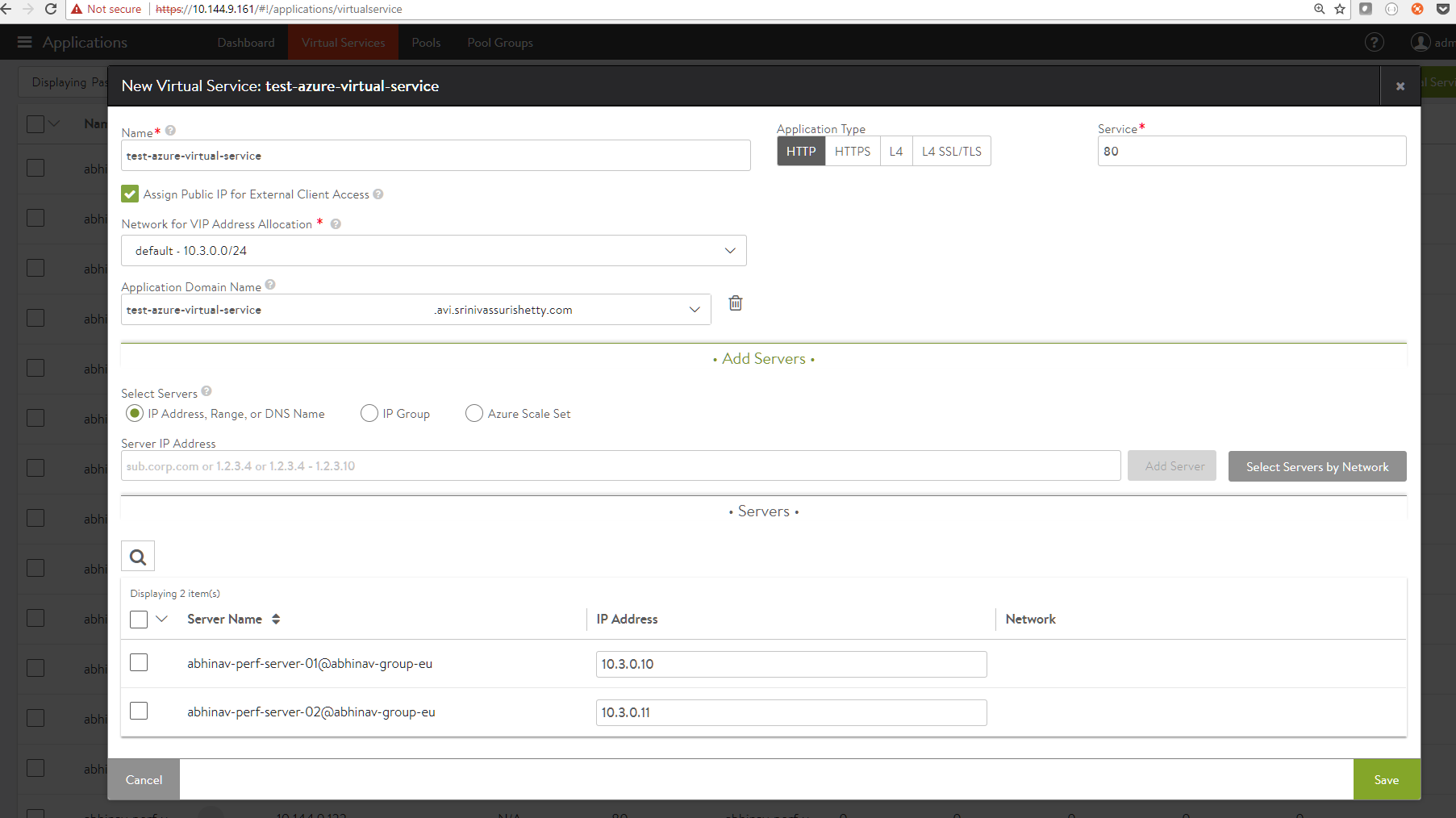Click the Add Server button
This screenshot has height=818, width=1456.
click(1172, 466)
